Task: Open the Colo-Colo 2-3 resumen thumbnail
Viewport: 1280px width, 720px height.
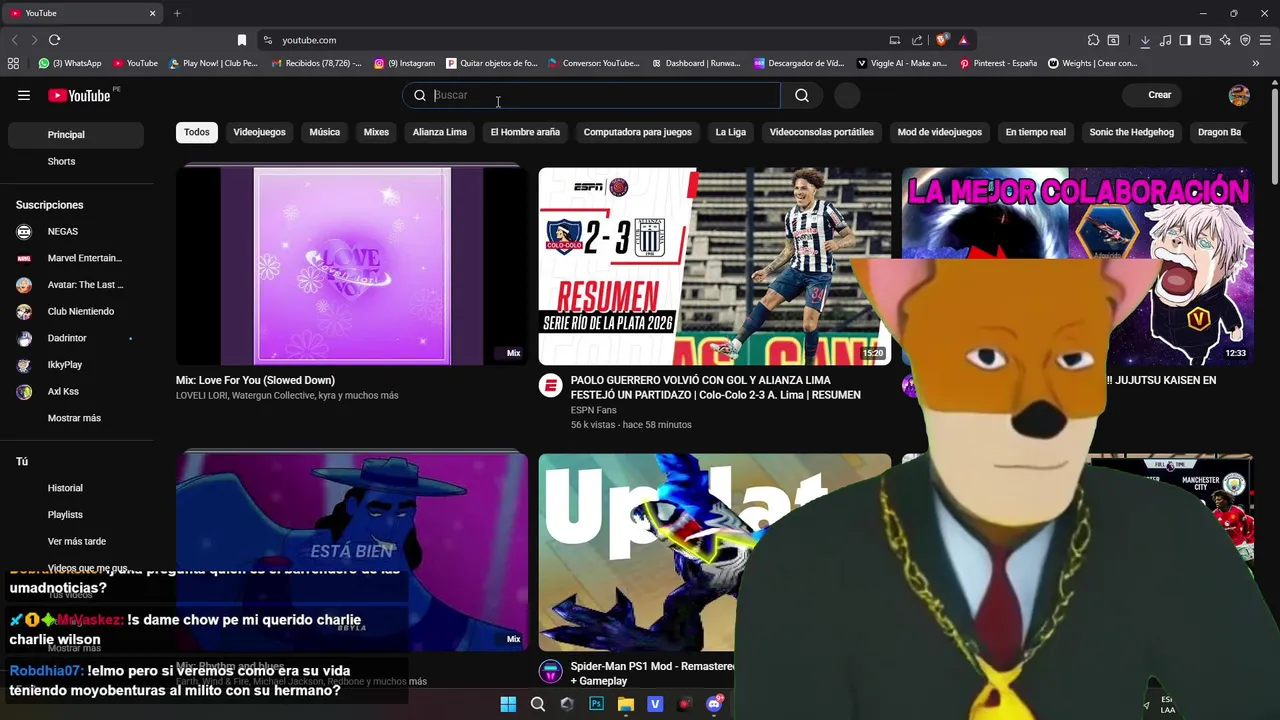Action: coord(714,266)
